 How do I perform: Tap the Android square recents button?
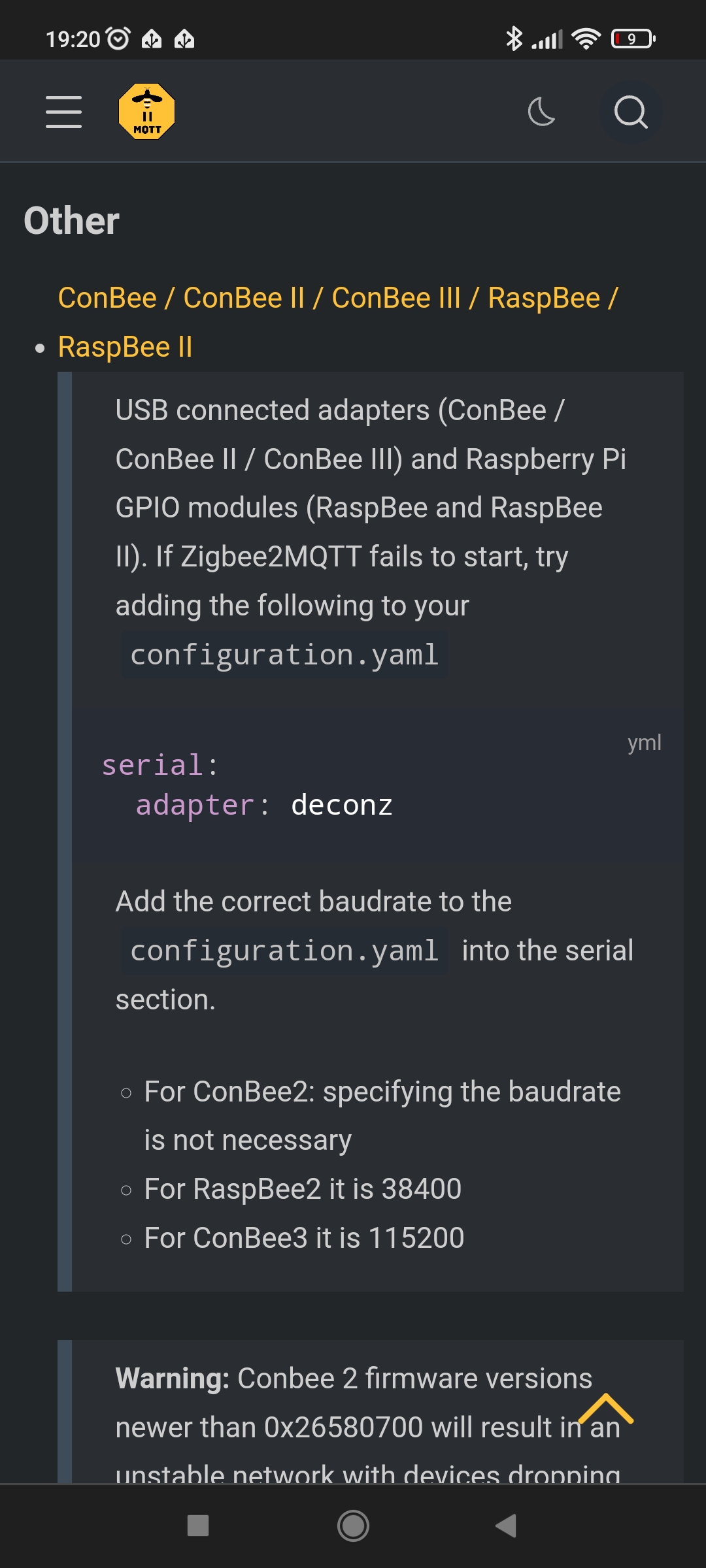198,1526
